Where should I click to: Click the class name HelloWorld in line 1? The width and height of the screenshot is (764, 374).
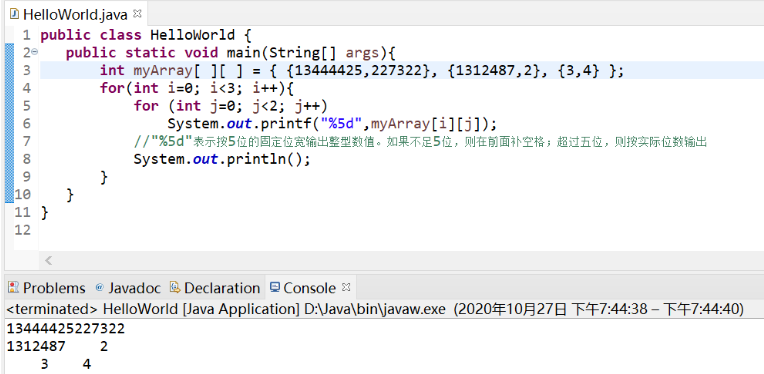[192, 35]
